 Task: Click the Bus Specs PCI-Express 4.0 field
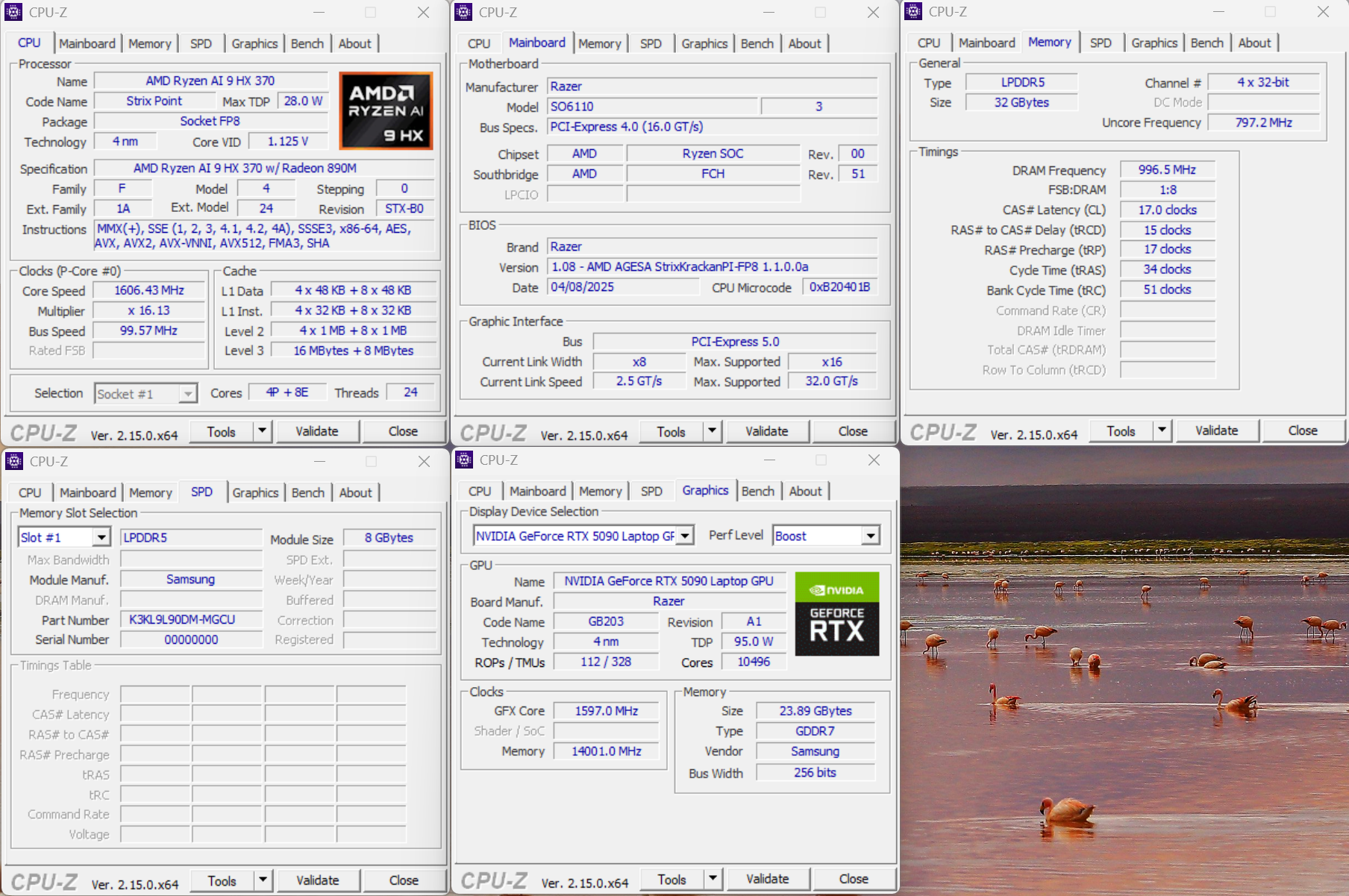tap(712, 127)
